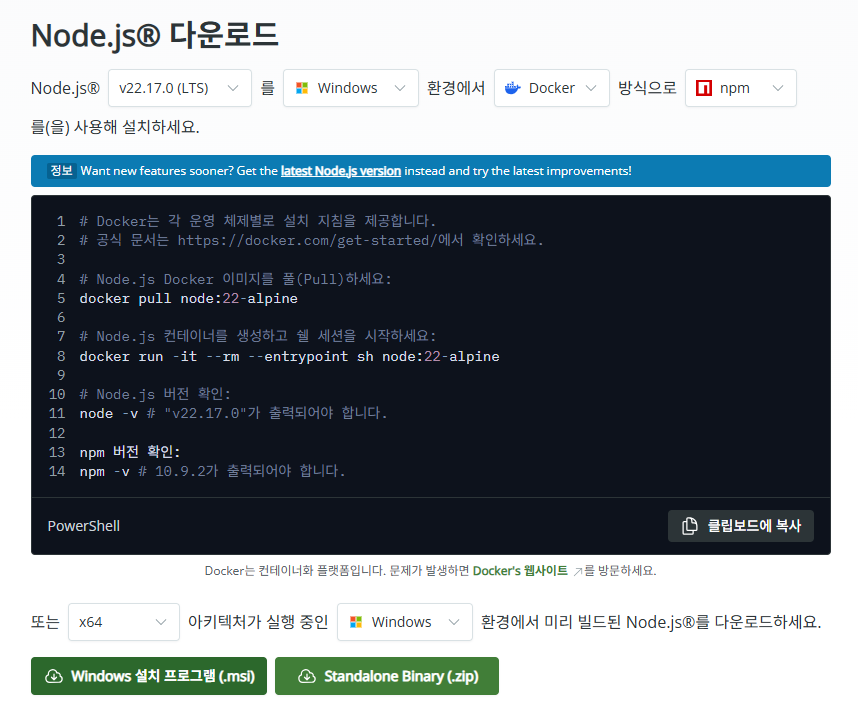This screenshot has height=712, width=858.
Task: Download Windows 설치 프로그램 (.msi)
Action: 149,676
